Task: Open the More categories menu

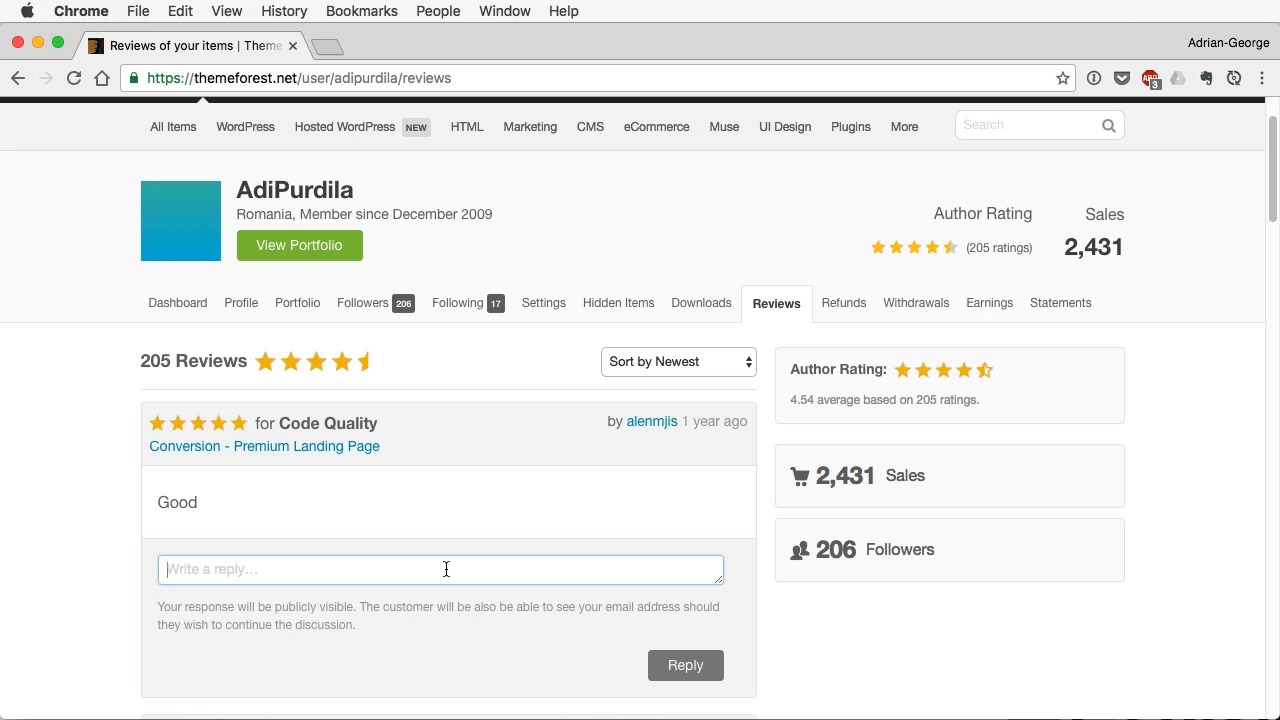Action: click(x=904, y=127)
